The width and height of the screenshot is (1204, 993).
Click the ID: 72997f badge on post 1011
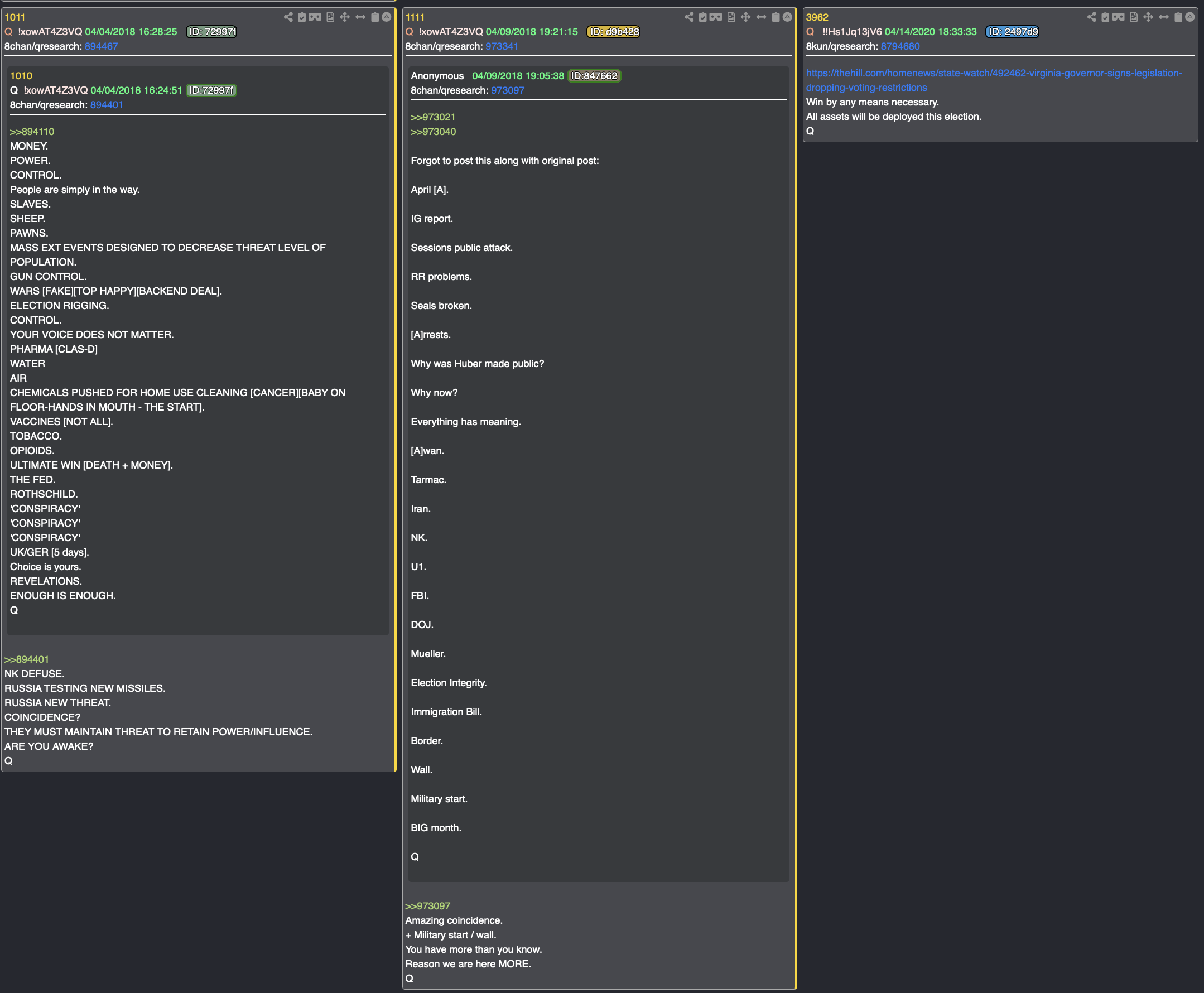[x=211, y=32]
